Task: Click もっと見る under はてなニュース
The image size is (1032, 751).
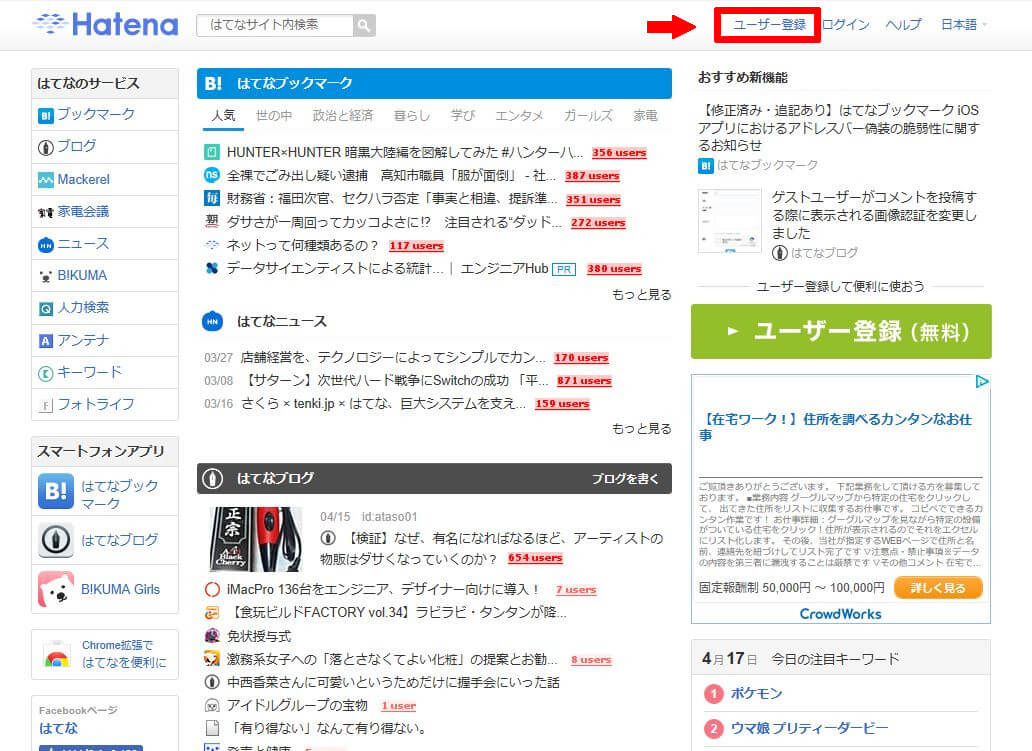Action: [642, 428]
